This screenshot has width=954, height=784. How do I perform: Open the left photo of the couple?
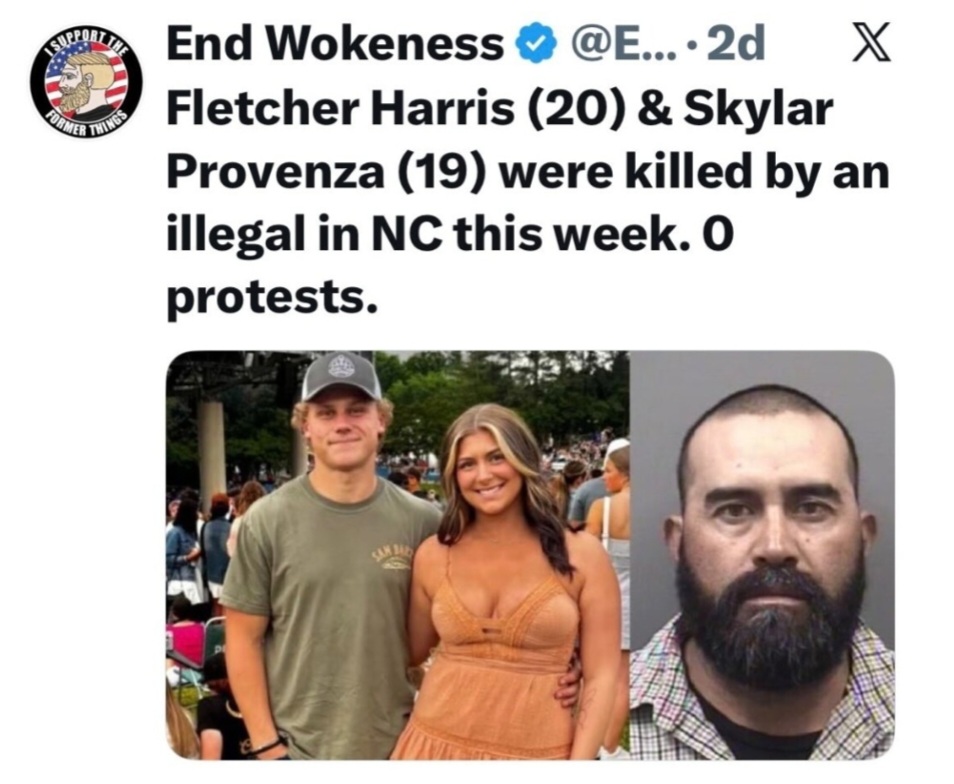pos(397,555)
